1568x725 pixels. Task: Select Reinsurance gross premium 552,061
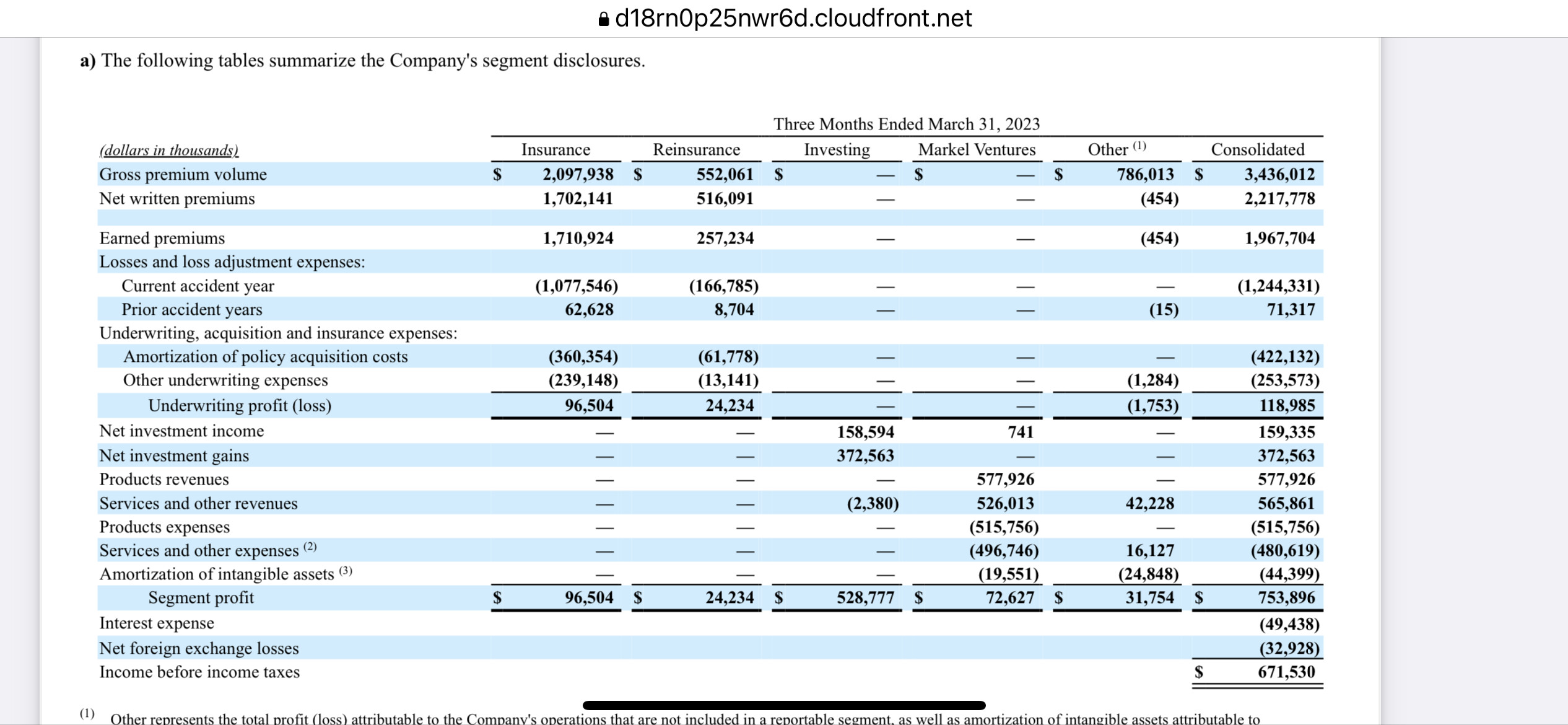pyautogui.click(x=725, y=174)
